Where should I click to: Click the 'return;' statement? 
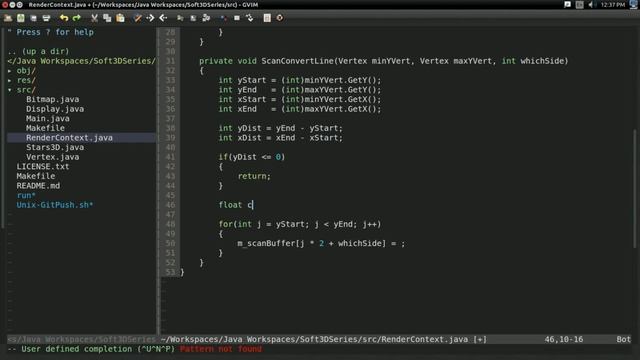pos(254,176)
